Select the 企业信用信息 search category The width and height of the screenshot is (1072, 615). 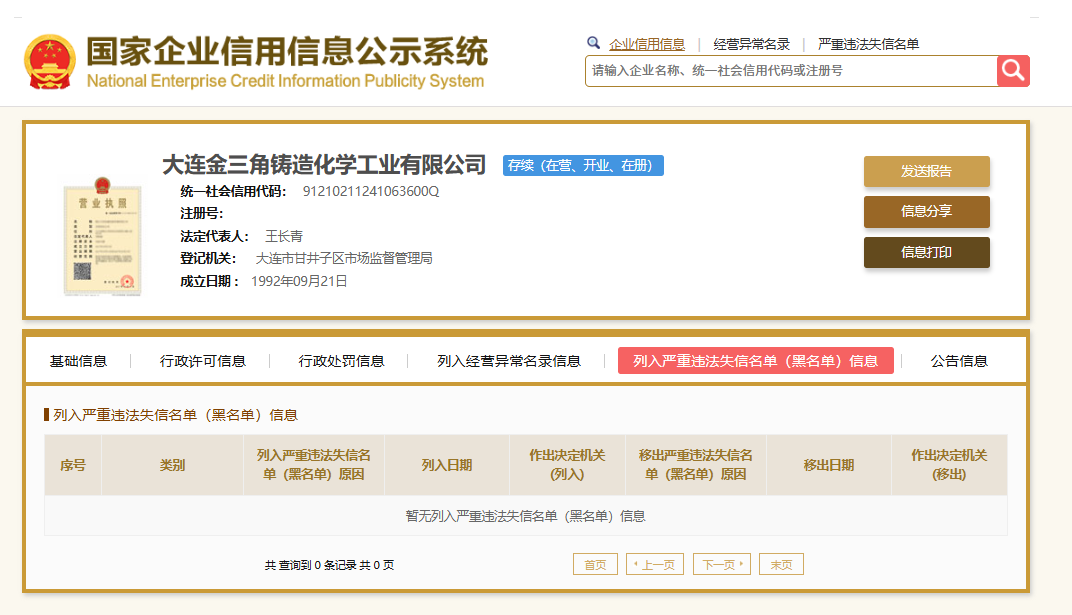tap(647, 44)
